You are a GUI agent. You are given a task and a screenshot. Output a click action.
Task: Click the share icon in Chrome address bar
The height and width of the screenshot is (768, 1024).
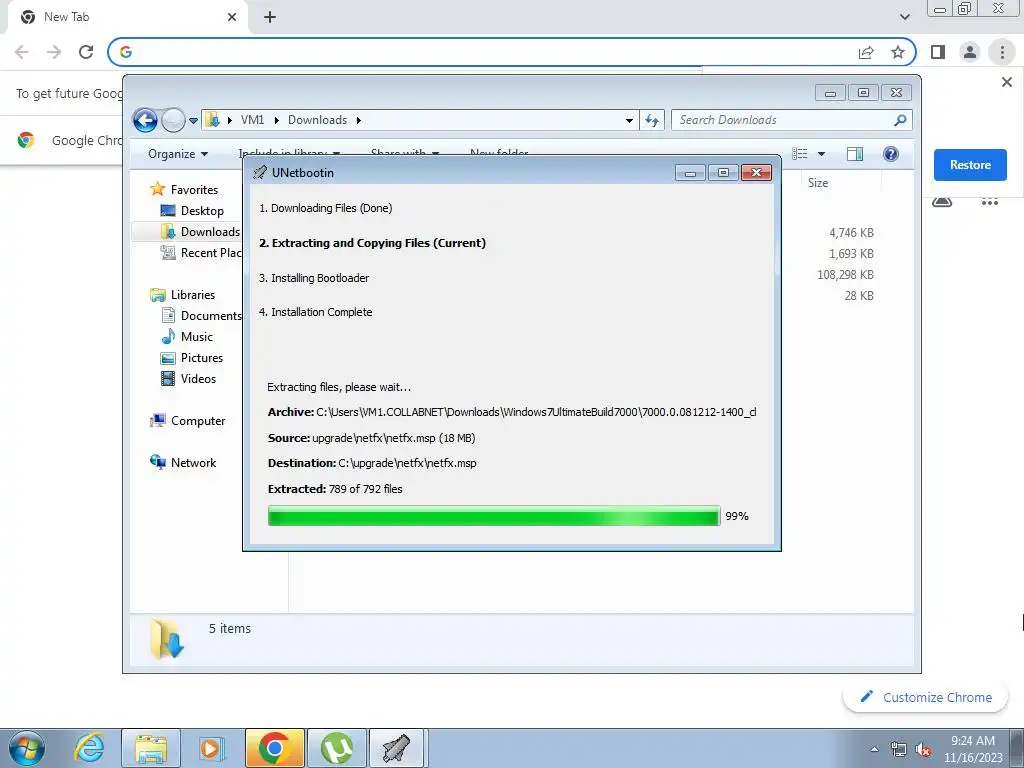point(866,52)
